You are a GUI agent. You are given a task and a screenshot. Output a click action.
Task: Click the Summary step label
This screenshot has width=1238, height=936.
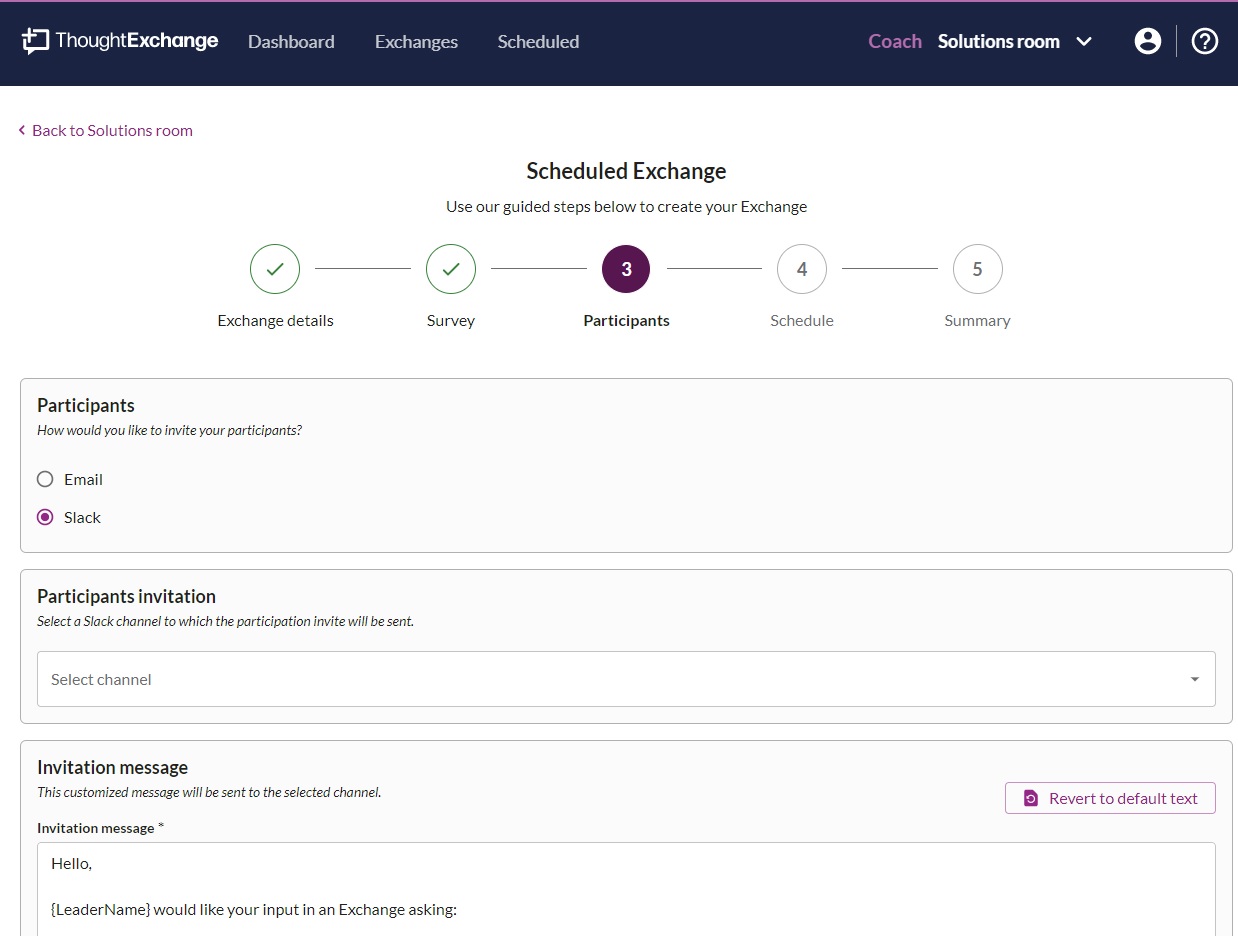click(978, 321)
